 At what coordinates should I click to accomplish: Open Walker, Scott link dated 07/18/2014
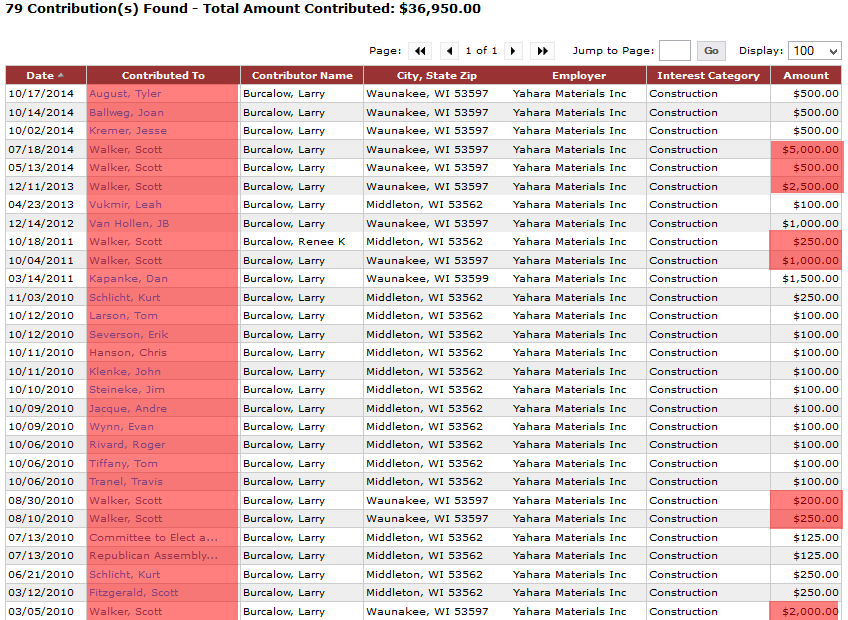click(x=125, y=150)
